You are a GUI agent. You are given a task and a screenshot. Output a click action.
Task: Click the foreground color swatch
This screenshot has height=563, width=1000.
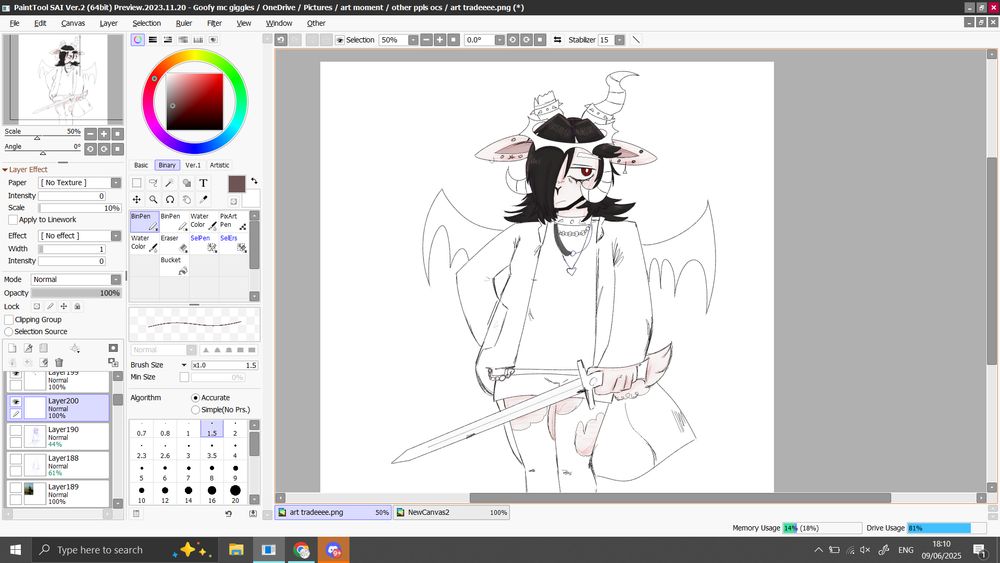pyautogui.click(x=237, y=184)
